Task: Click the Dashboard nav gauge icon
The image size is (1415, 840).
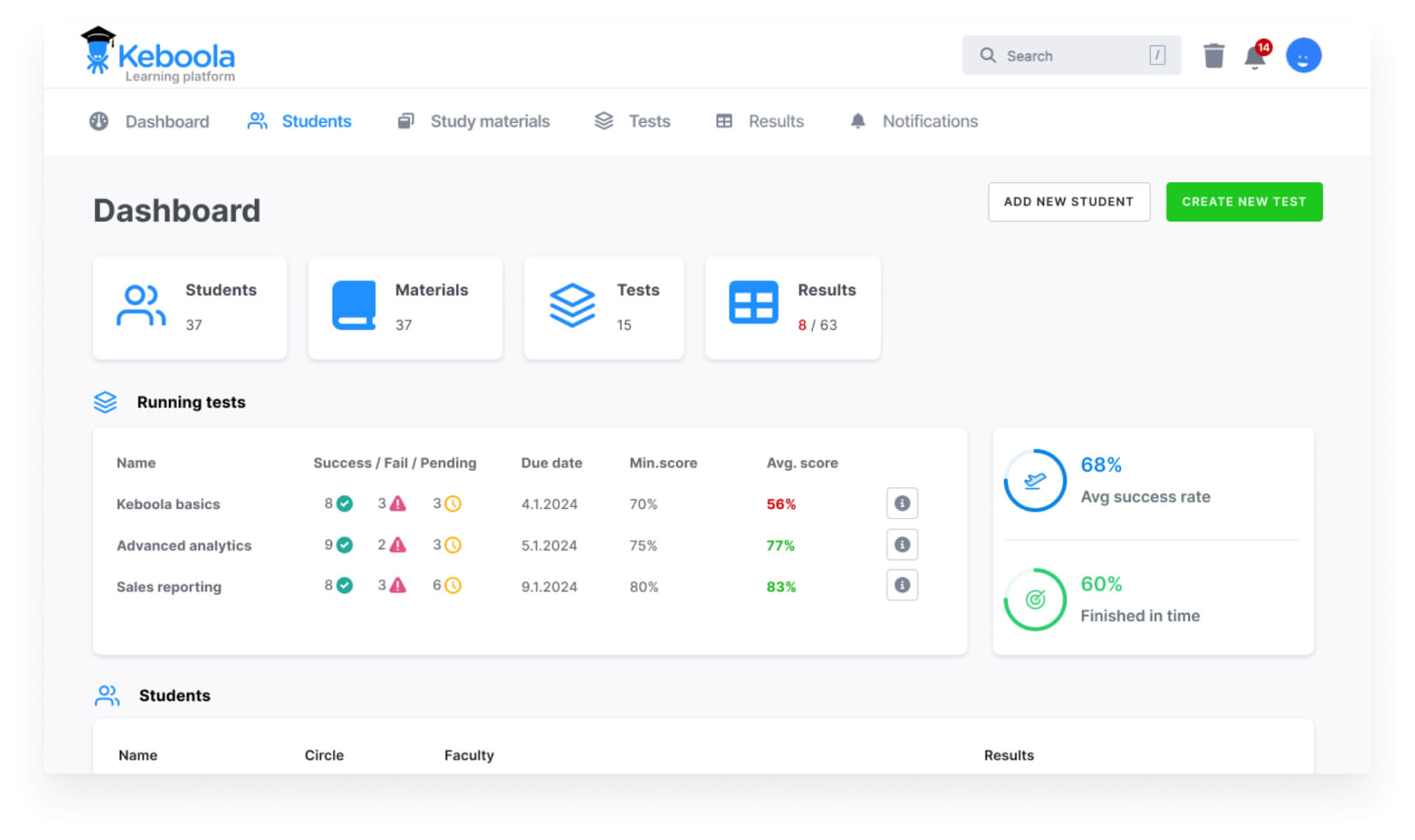Action: [99, 121]
